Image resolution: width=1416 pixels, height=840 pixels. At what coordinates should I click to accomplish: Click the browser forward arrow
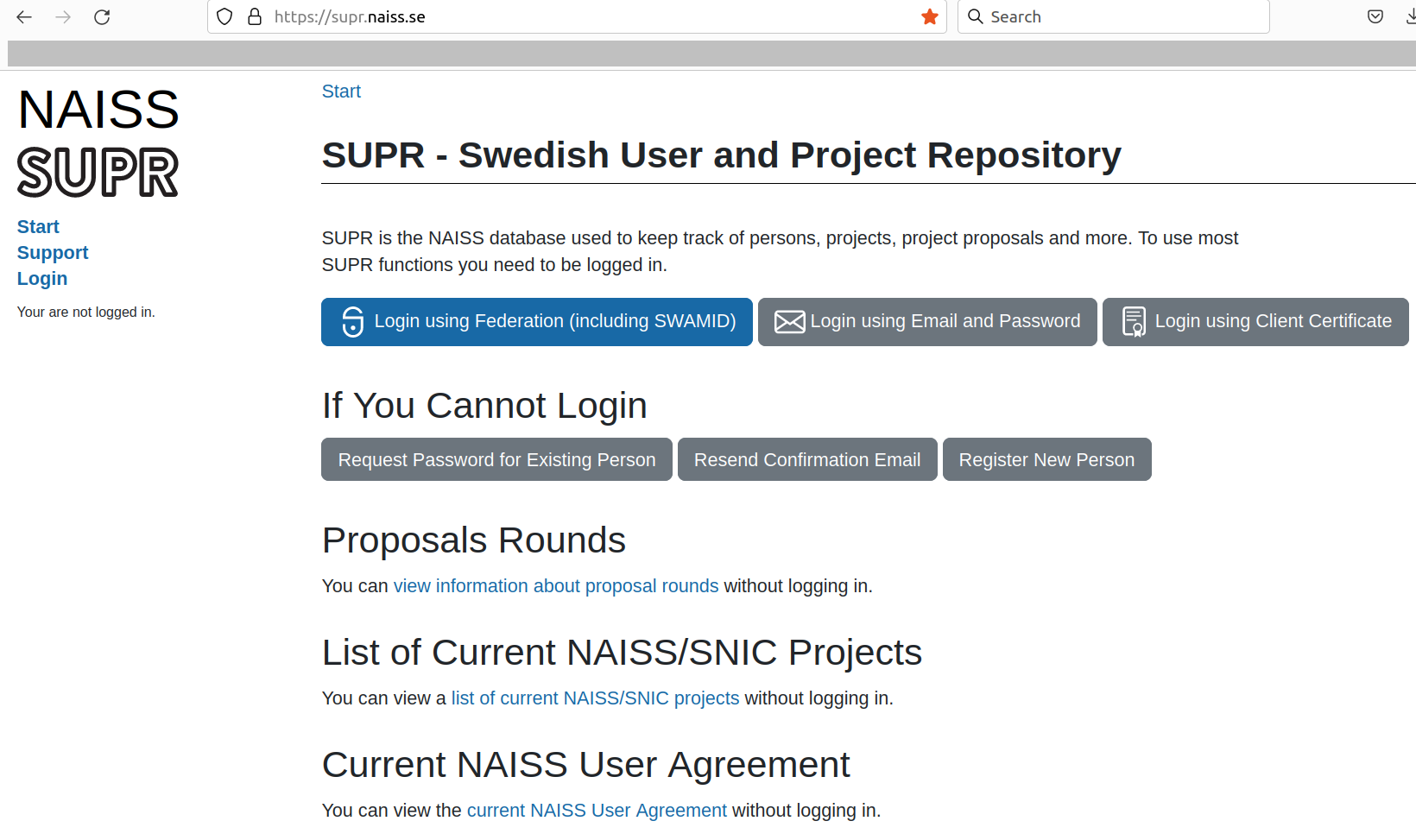63,16
